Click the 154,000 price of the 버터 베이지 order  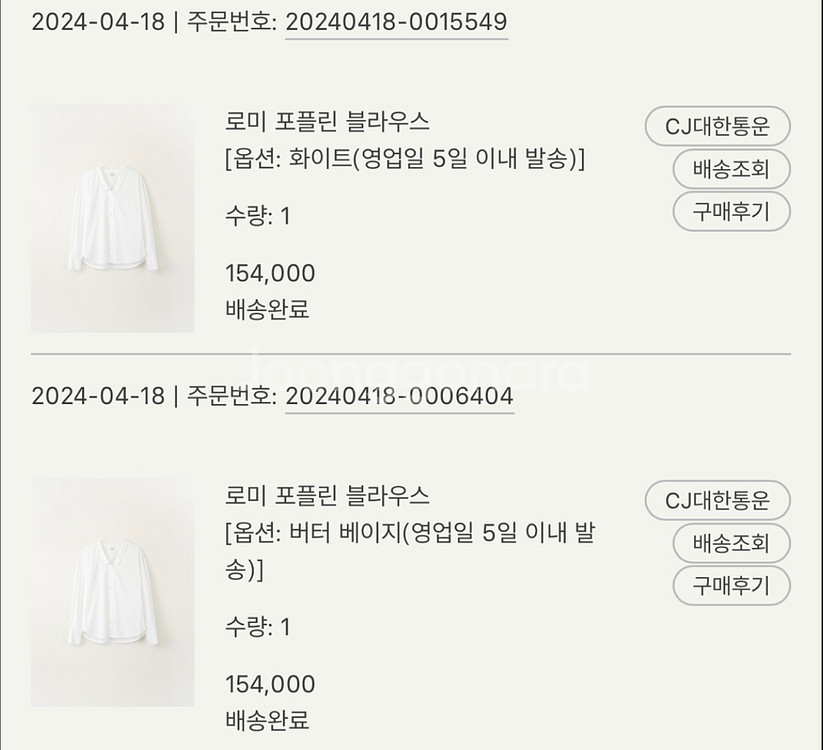[x=270, y=685]
